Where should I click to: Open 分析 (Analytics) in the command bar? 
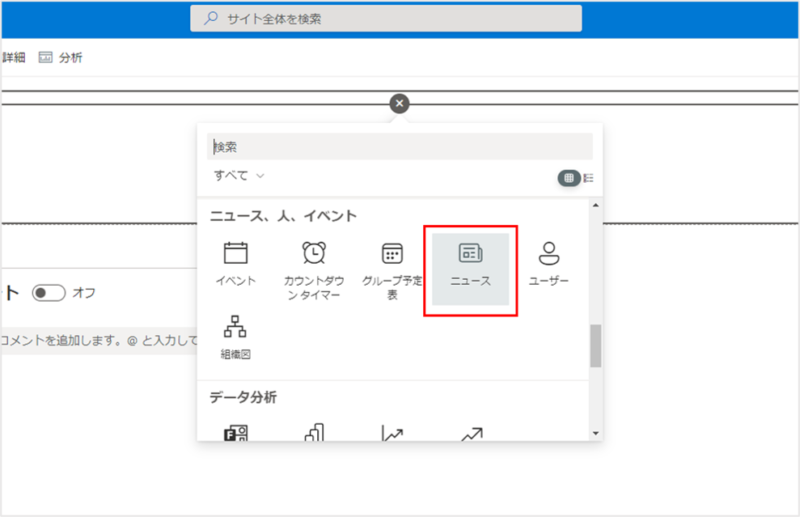tap(60, 58)
